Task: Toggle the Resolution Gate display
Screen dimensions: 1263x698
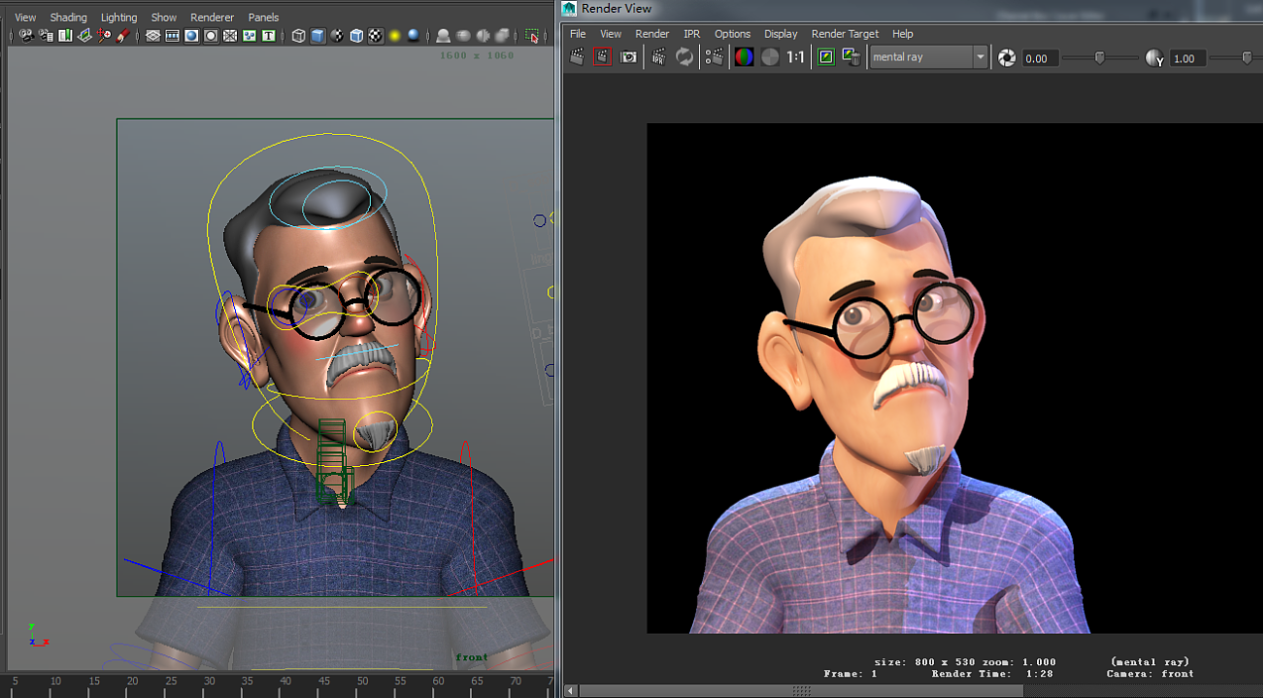Action: click(191, 36)
